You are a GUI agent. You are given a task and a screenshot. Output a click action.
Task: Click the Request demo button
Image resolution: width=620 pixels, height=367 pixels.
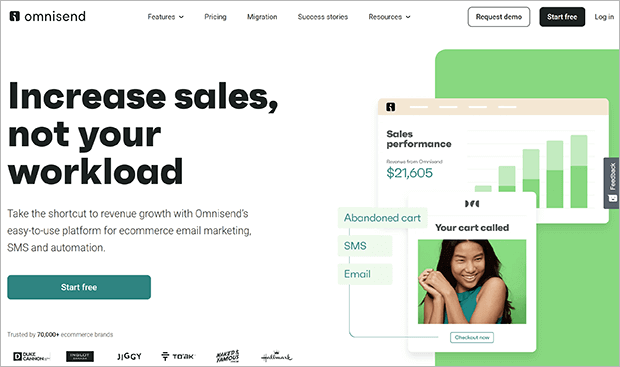click(499, 17)
